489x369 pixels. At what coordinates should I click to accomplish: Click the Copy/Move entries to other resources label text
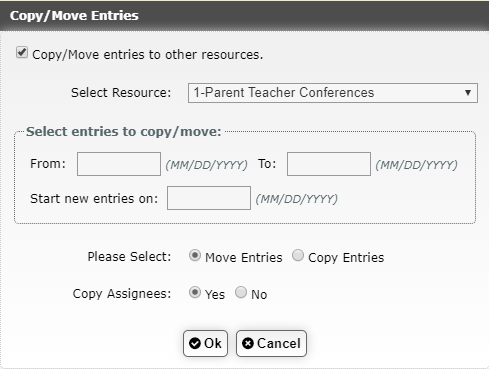click(148, 55)
